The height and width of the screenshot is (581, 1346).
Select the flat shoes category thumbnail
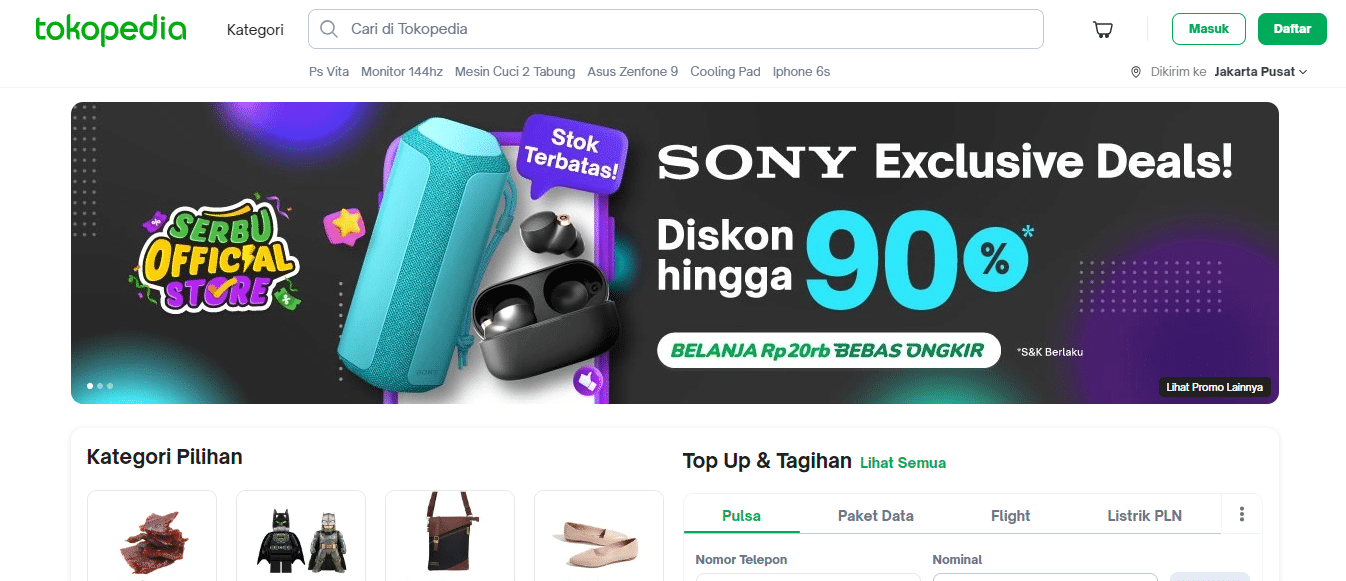coord(598,536)
